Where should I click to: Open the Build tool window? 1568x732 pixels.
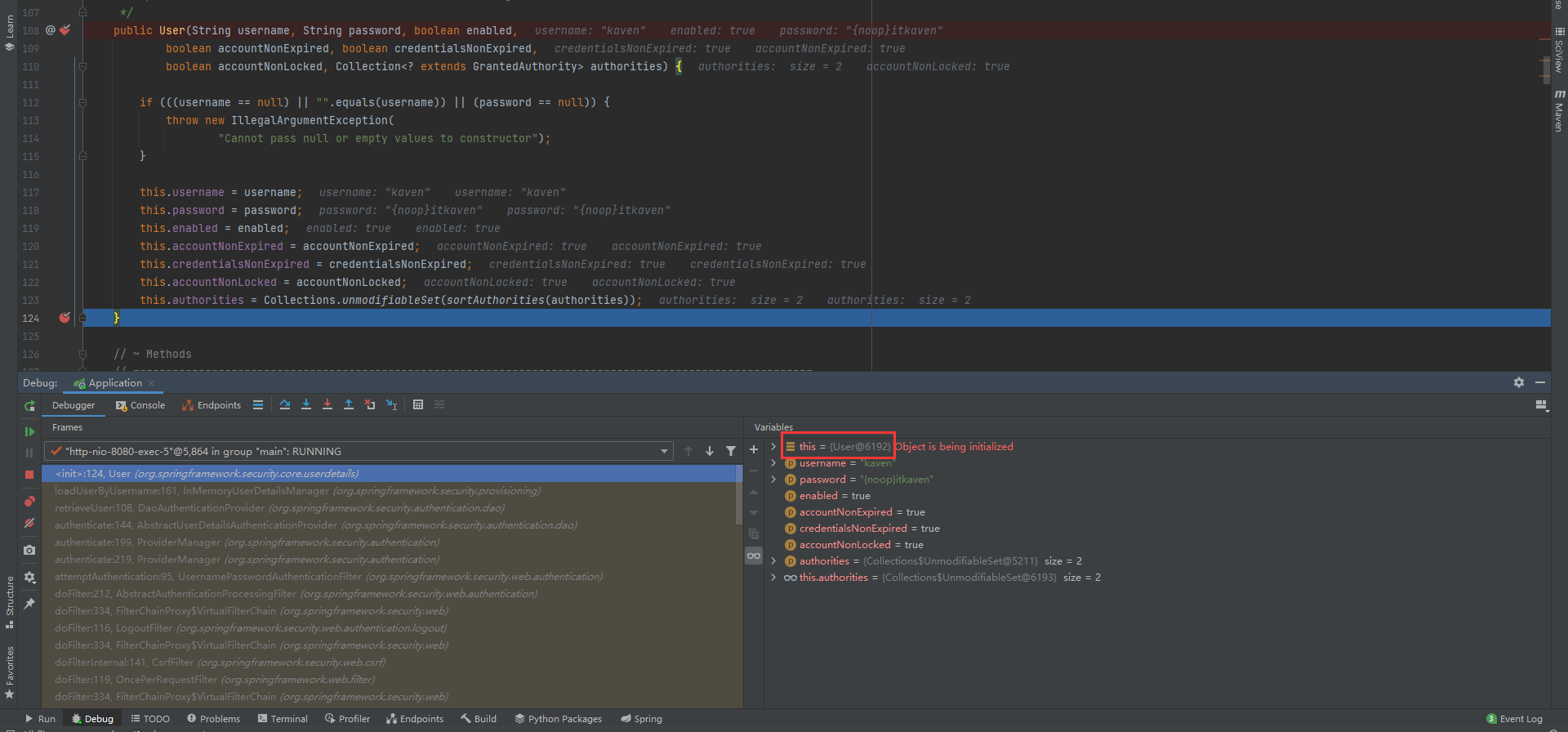click(x=478, y=719)
